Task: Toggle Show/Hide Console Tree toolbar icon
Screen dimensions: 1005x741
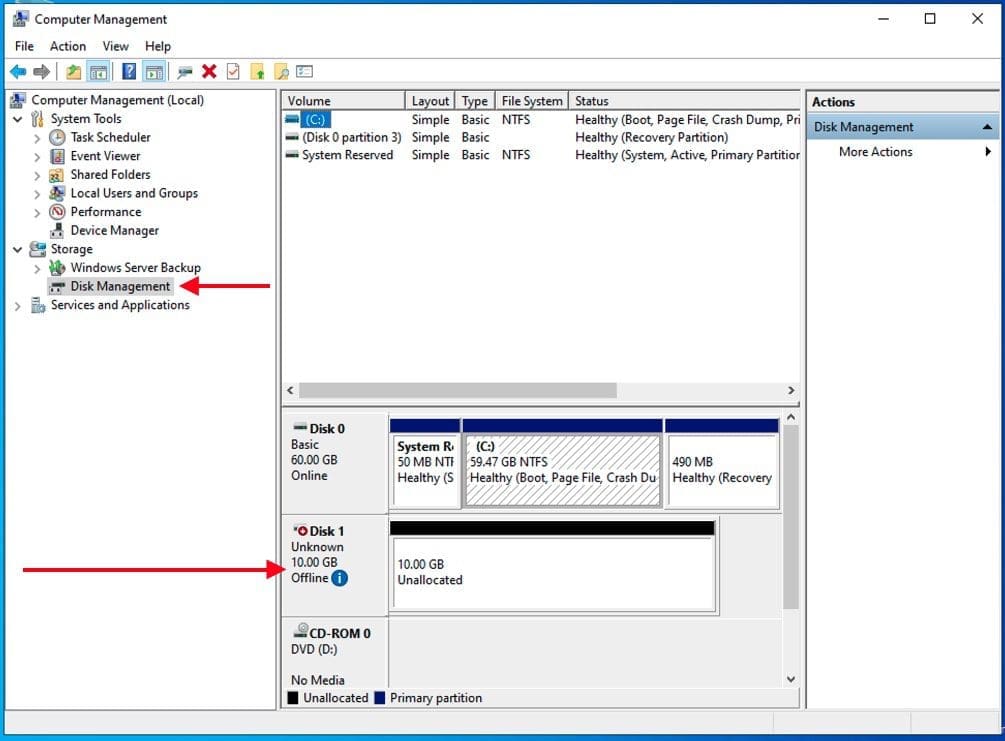Action: coord(98,72)
